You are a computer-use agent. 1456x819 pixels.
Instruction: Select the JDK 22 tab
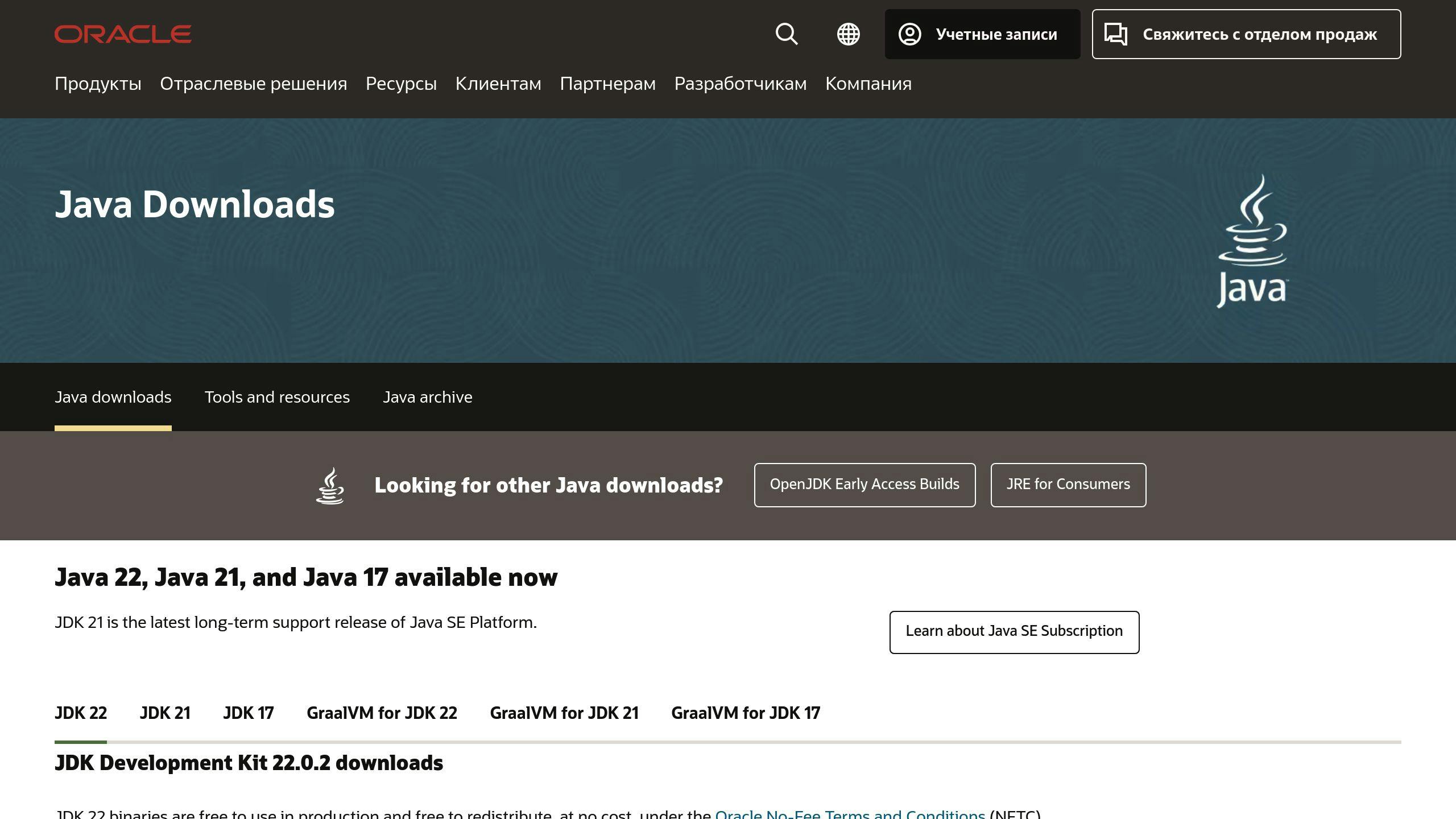pos(80,712)
